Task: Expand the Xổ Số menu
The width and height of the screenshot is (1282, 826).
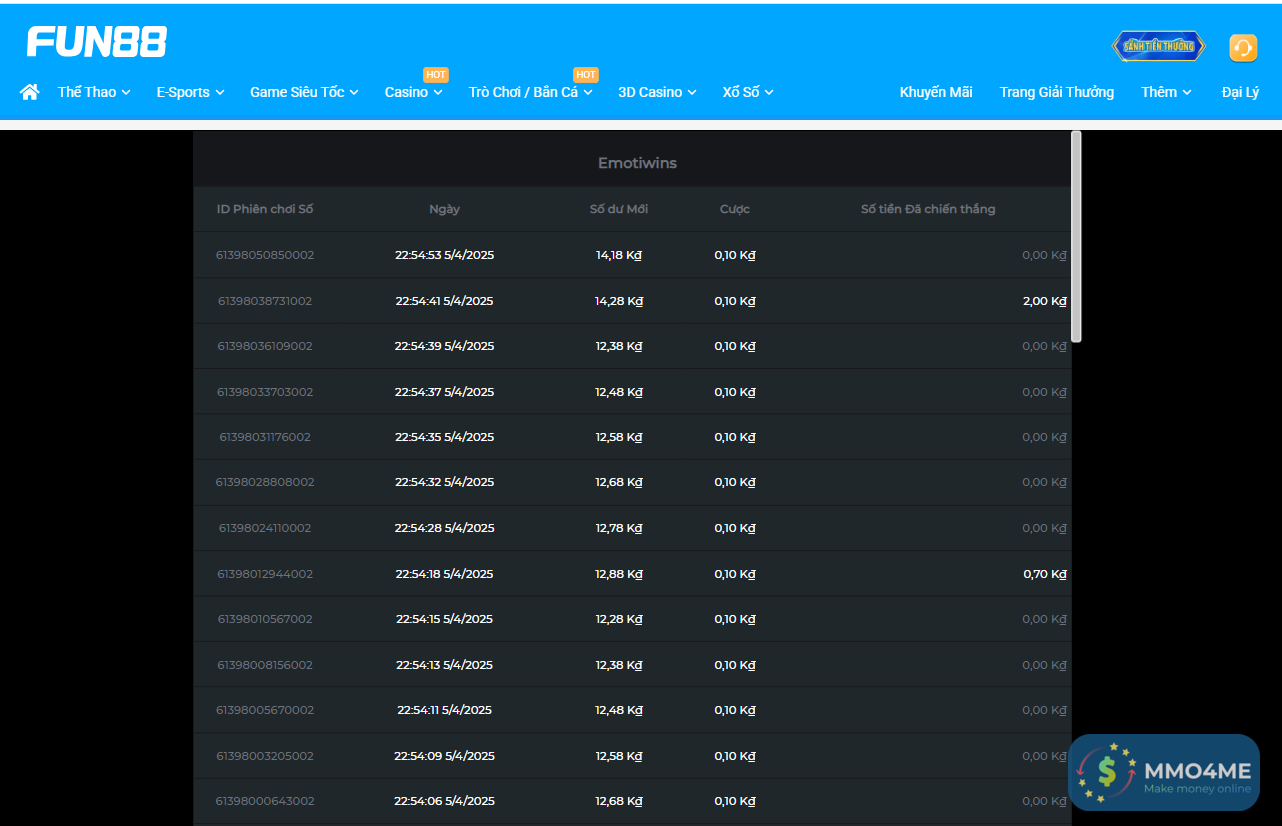Action: pyautogui.click(x=748, y=92)
